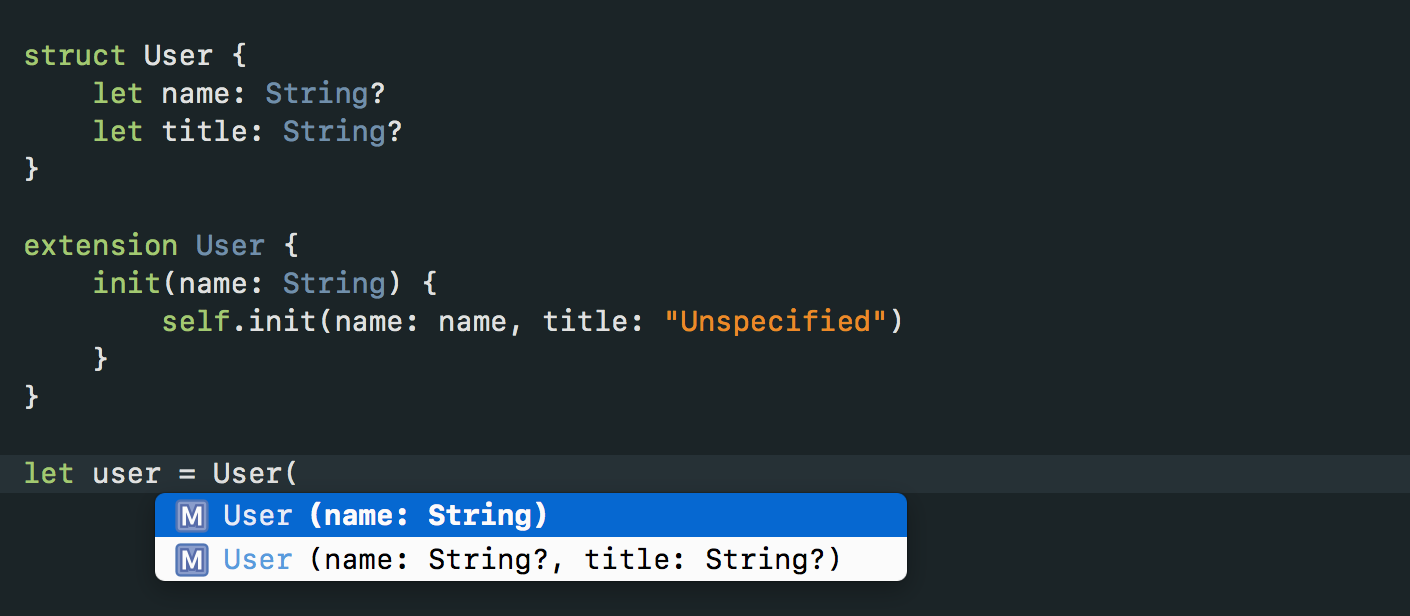Click the User type name in the extension line
This screenshot has height=616, width=1410.
coord(230,245)
